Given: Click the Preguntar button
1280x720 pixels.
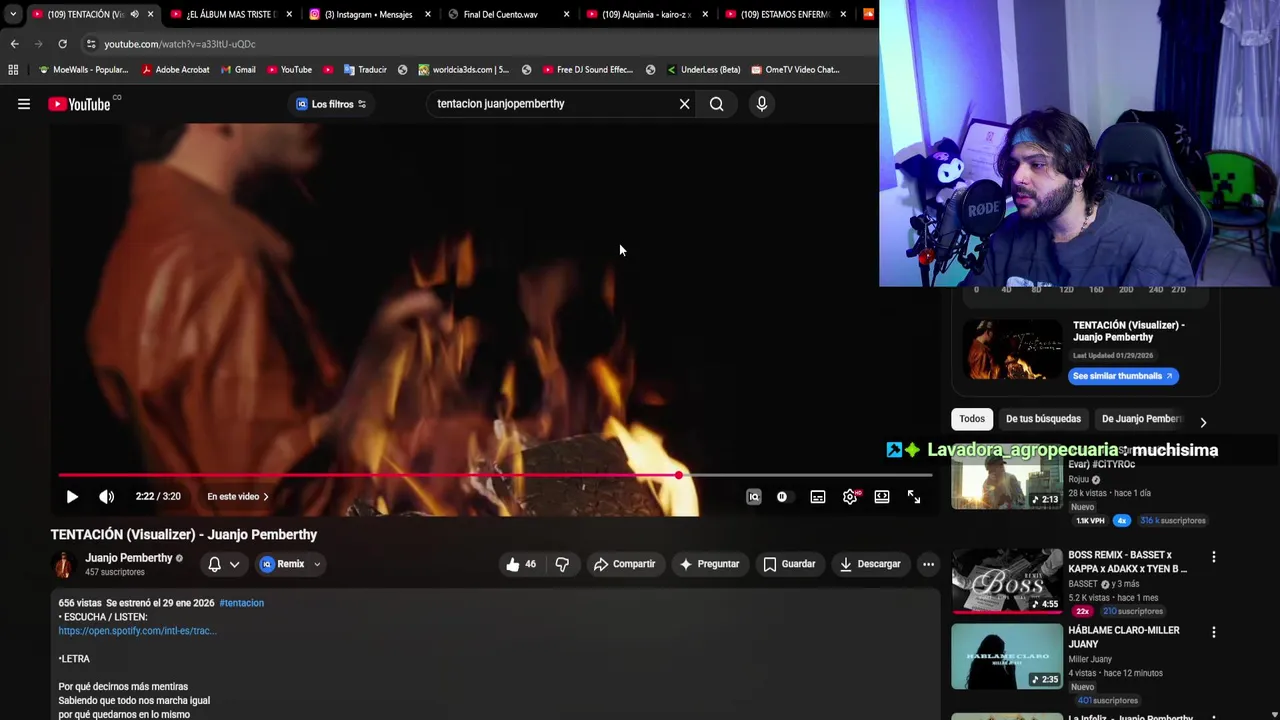Looking at the screenshot, I should pyautogui.click(x=709, y=564).
